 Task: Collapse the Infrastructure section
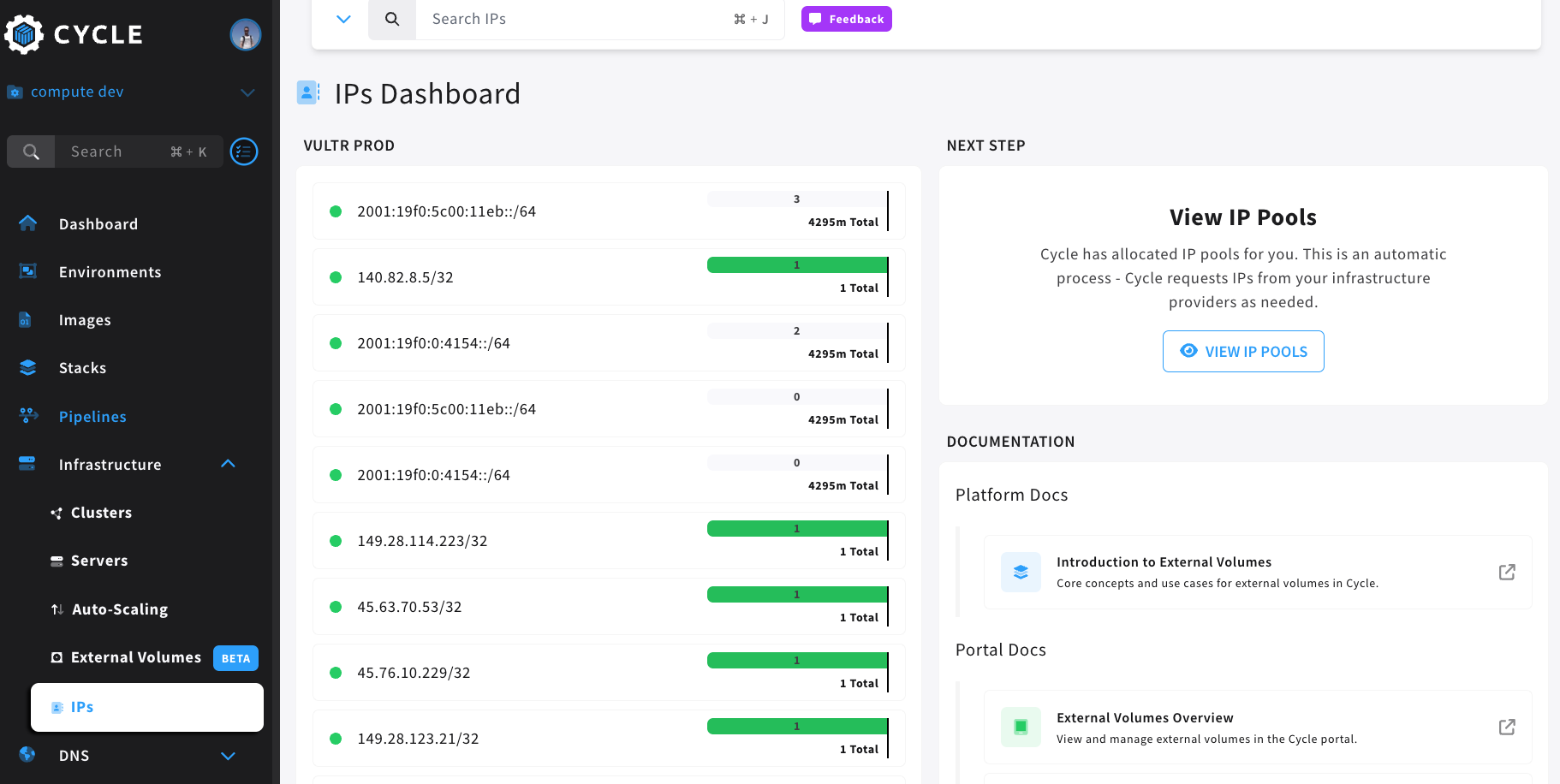click(228, 463)
